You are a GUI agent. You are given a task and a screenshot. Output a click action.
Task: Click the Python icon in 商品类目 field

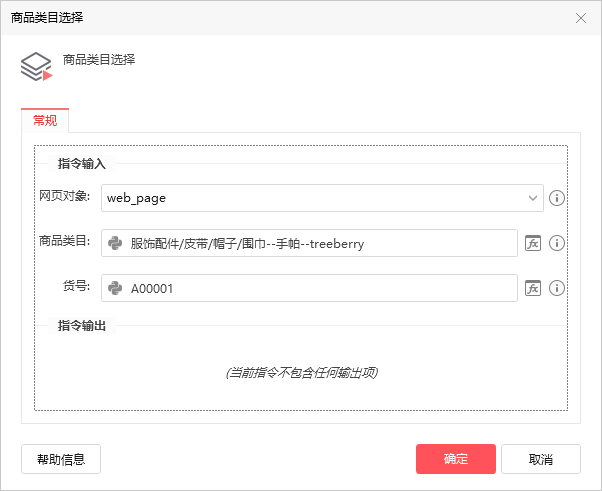click(115, 243)
